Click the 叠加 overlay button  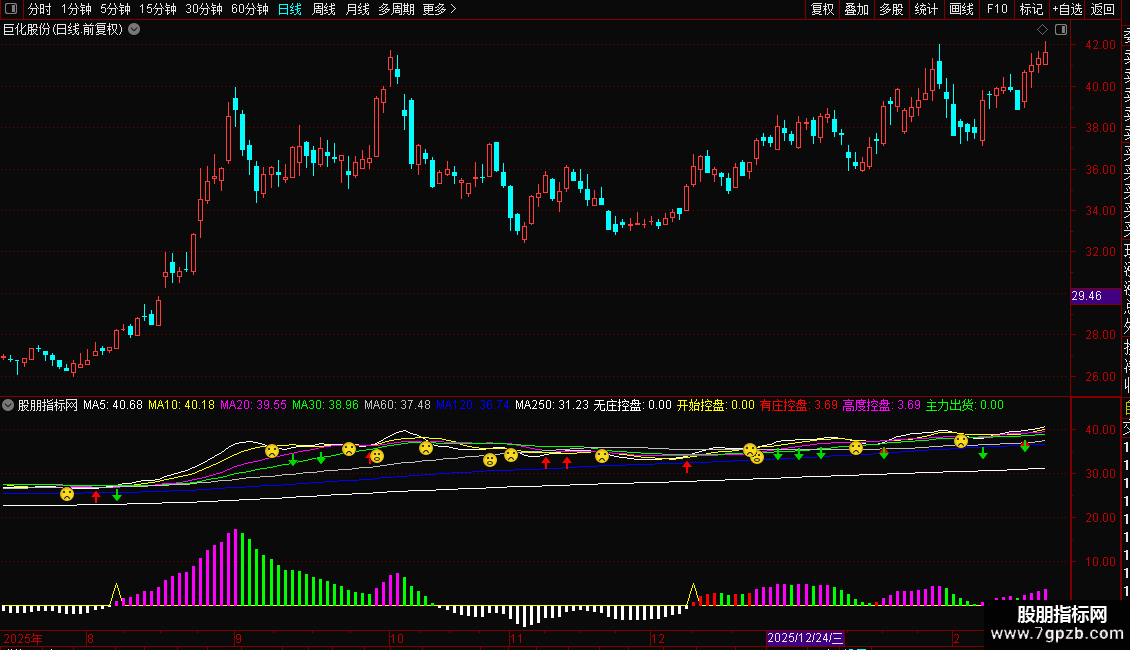856,10
